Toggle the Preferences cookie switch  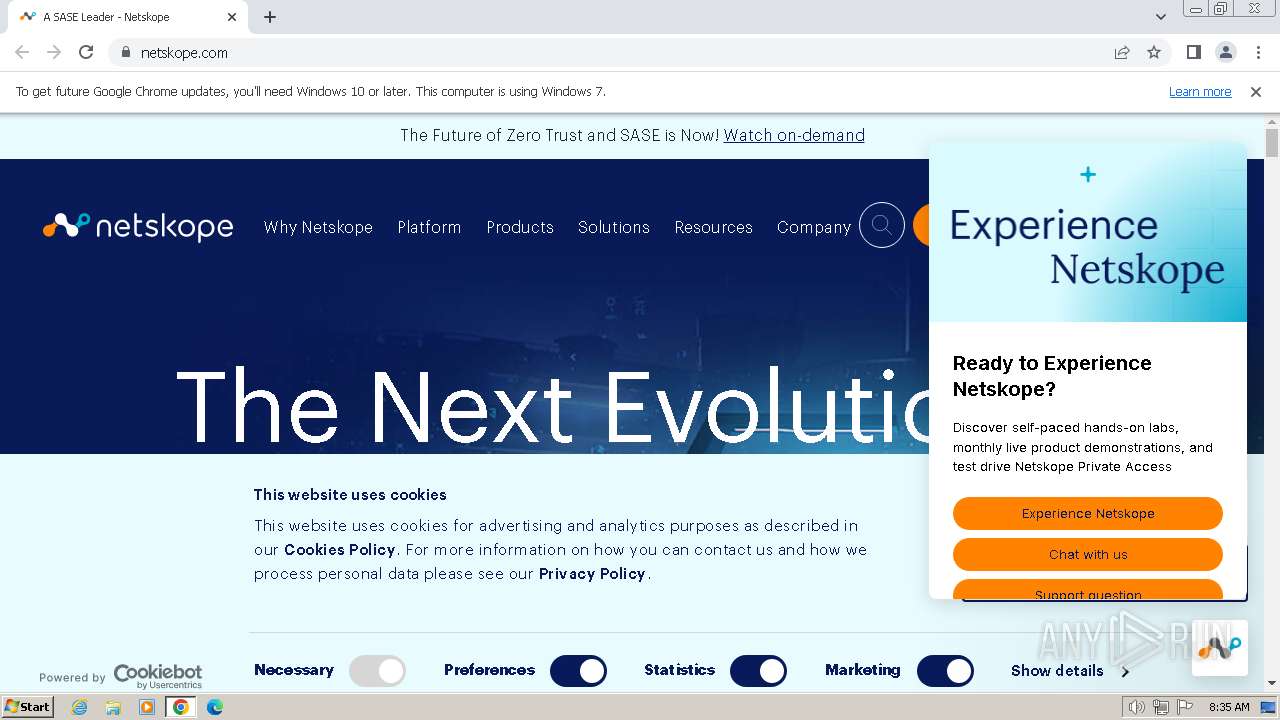578,671
